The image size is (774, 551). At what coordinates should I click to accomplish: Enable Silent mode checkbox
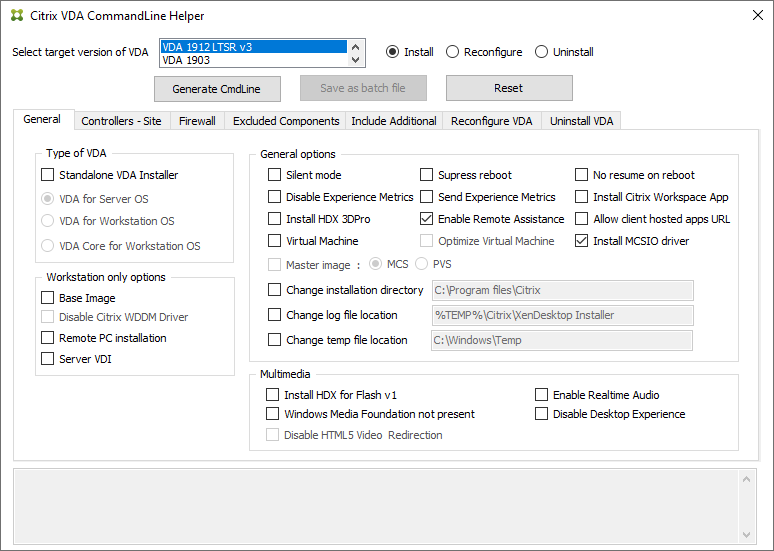click(x=274, y=175)
